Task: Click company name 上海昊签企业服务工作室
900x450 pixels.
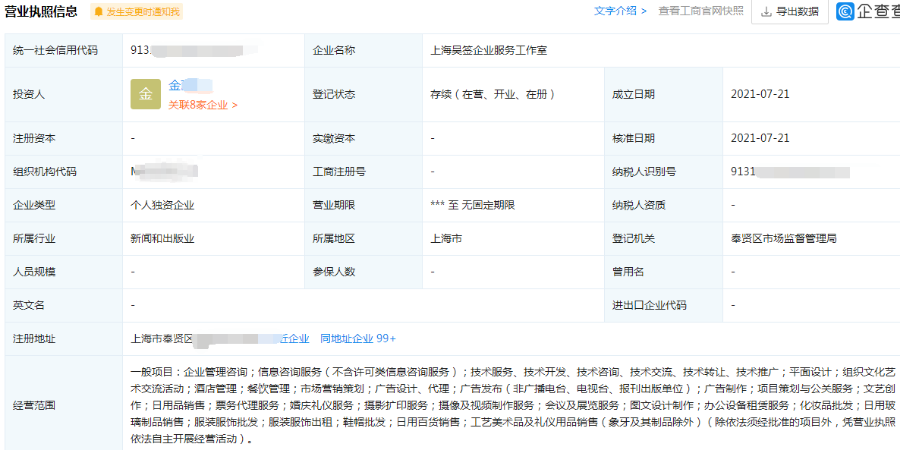Action: (488, 51)
